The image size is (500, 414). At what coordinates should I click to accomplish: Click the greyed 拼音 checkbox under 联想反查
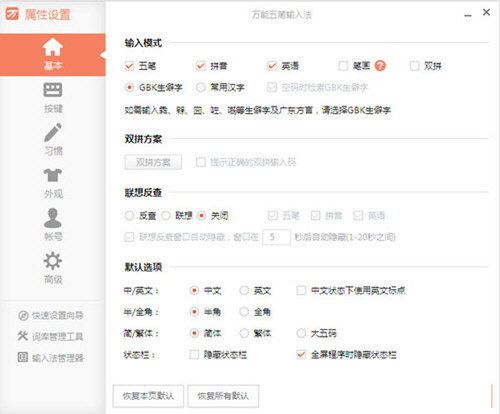tap(315, 216)
